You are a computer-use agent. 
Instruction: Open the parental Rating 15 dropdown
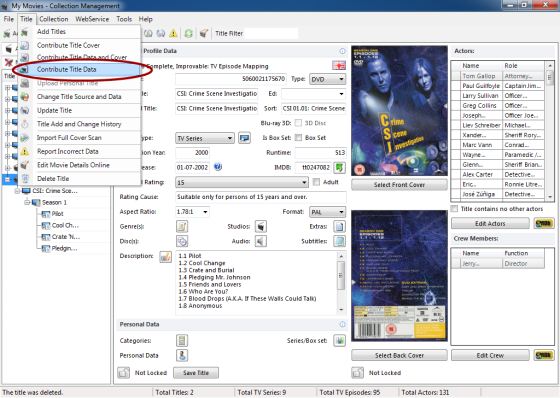click(x=241, y=182)
